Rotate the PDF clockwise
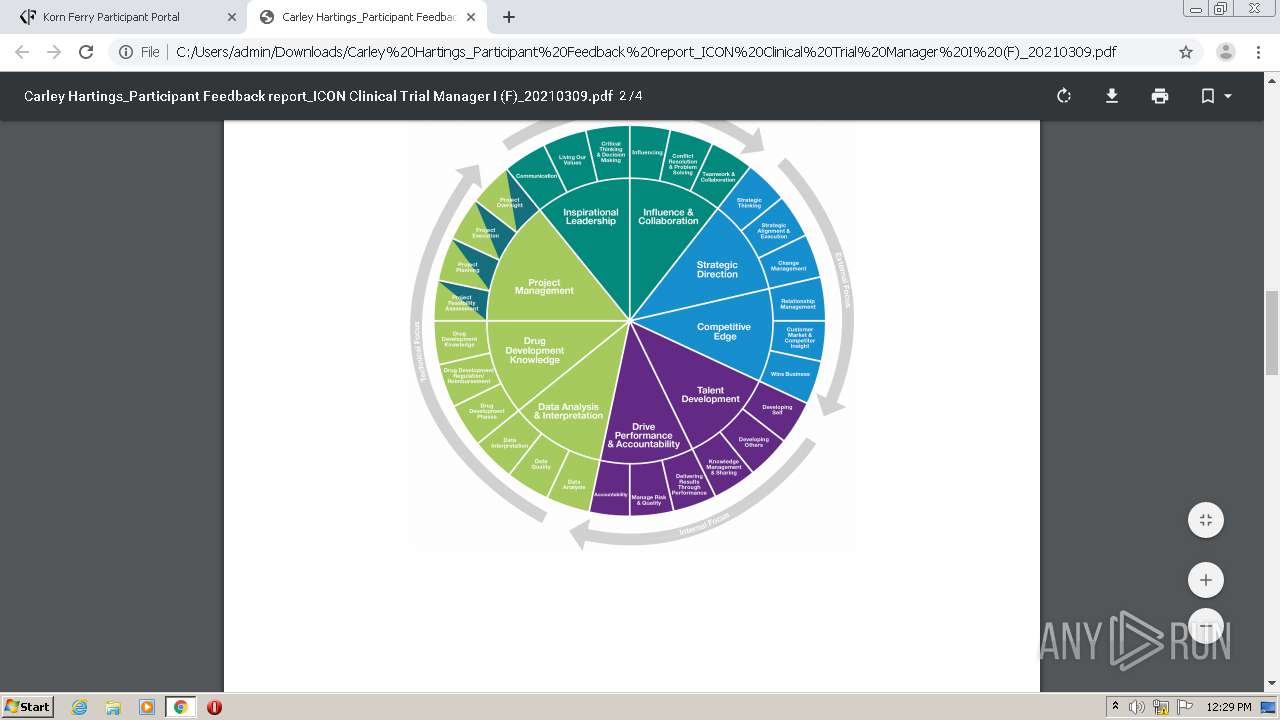Screen dimensions: 1280x720 [x=1064, y=96]
